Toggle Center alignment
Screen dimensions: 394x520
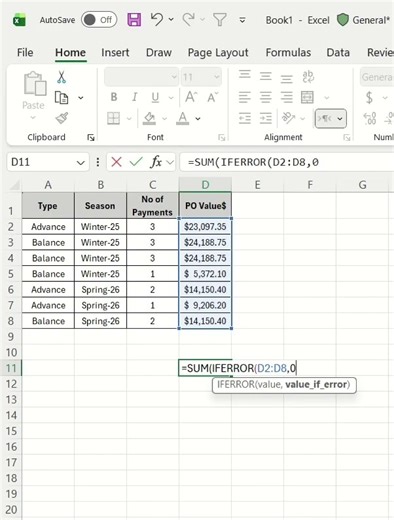coord(266,97)
